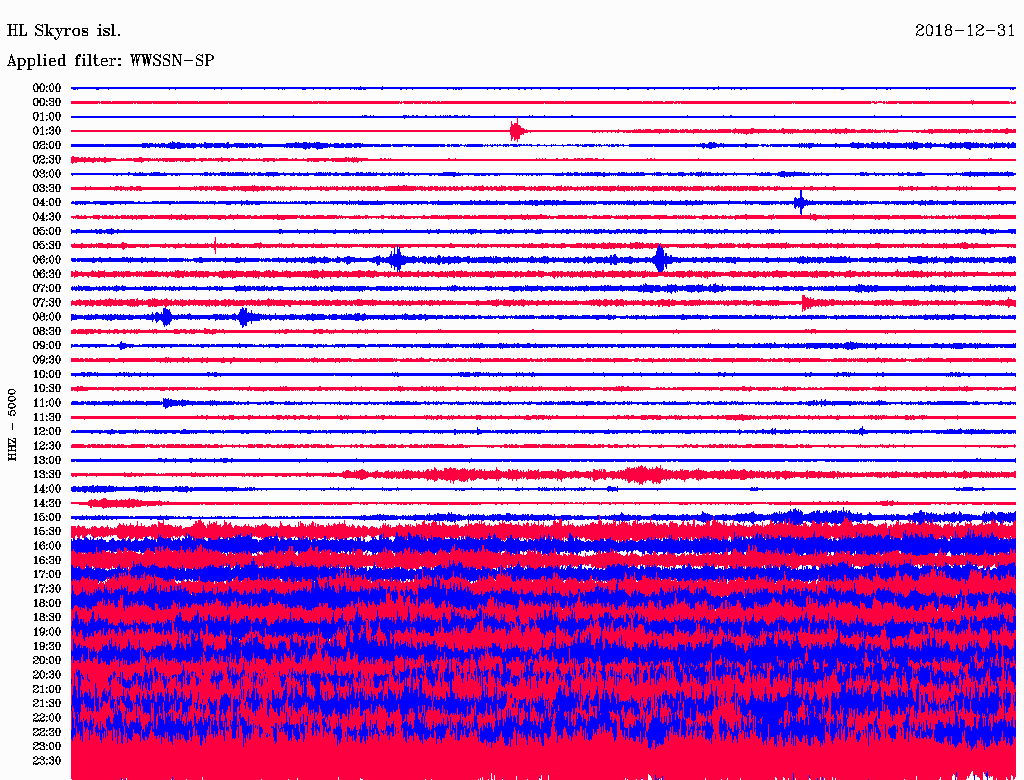Select the 07:00 time label
The image size is (1024, 780).
click(x=47, y=288)
